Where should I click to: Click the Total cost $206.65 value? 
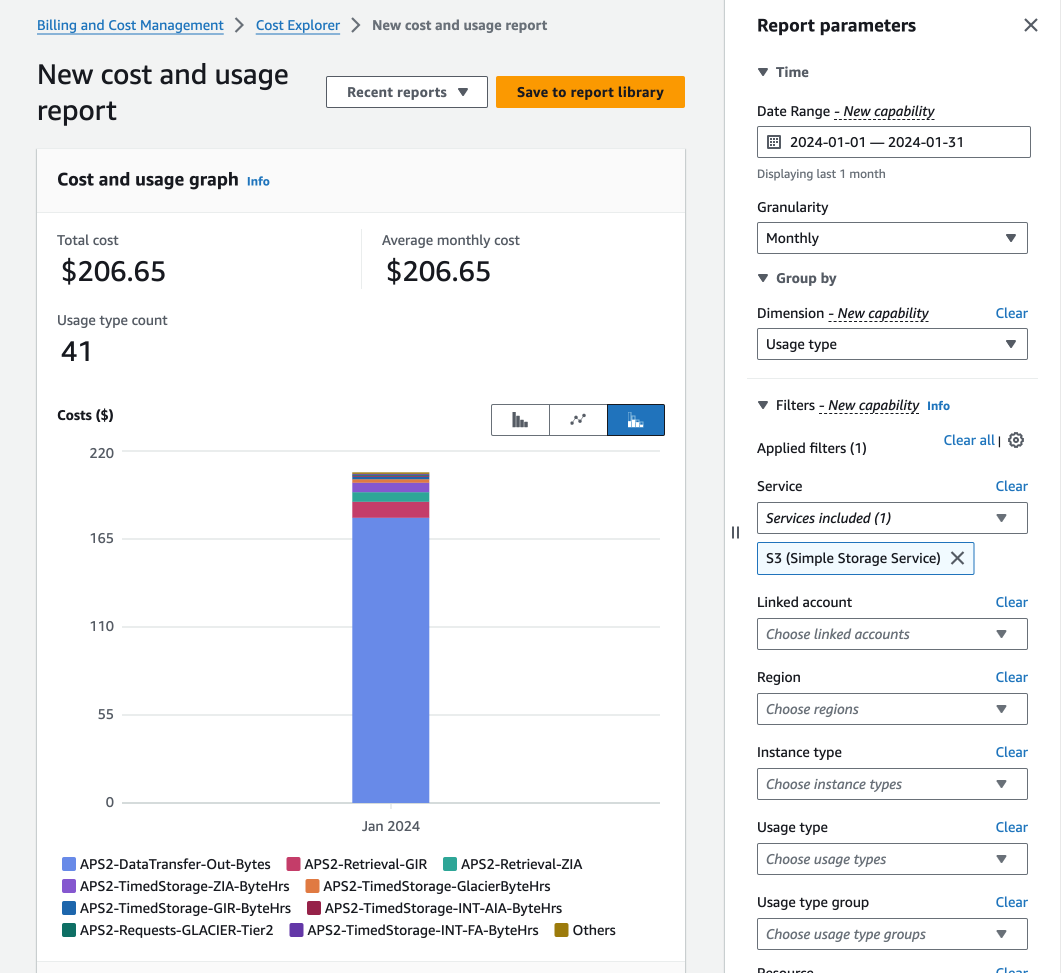[x=113, y=272]
